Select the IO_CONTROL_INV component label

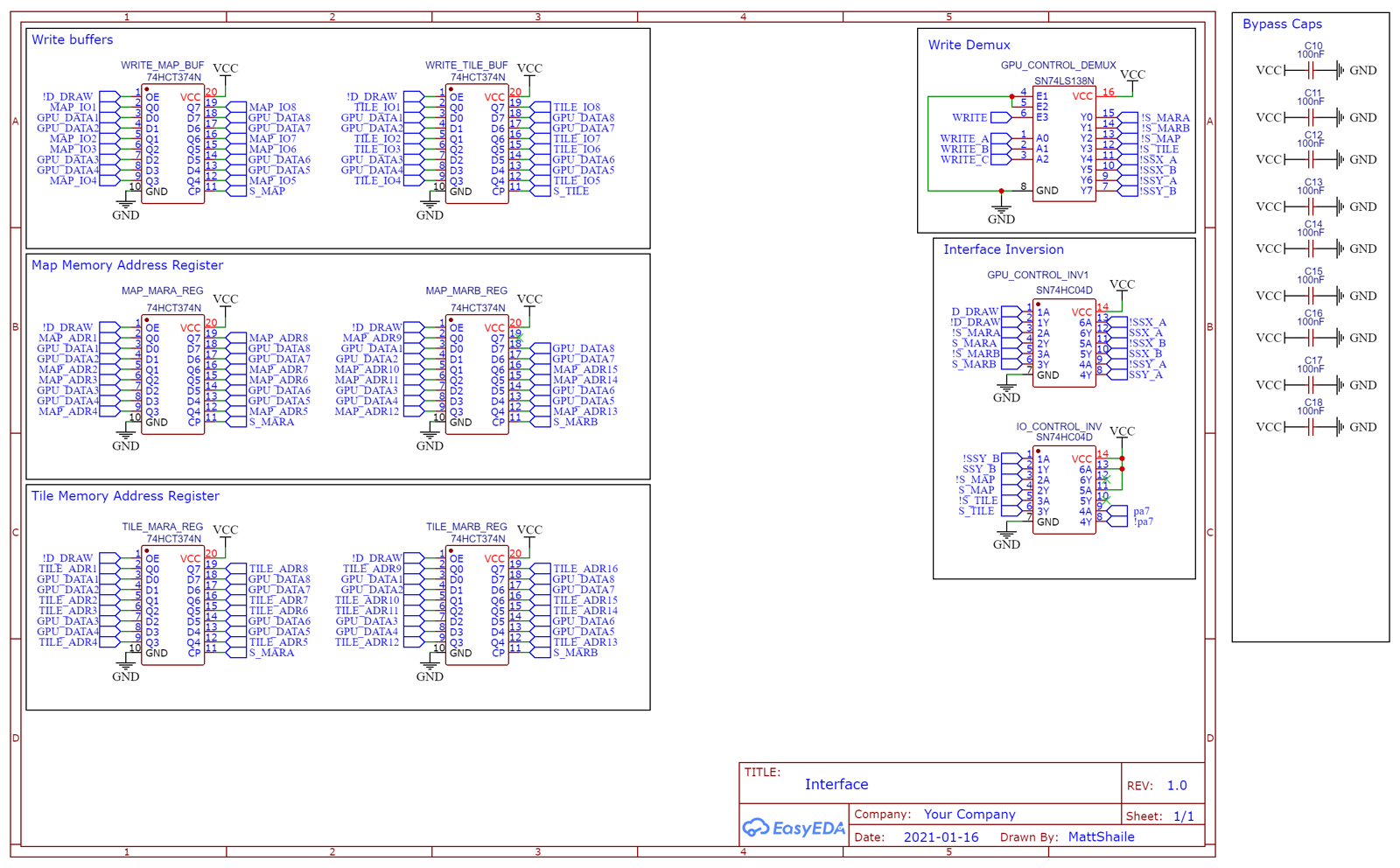click(x=1059, y=427)
